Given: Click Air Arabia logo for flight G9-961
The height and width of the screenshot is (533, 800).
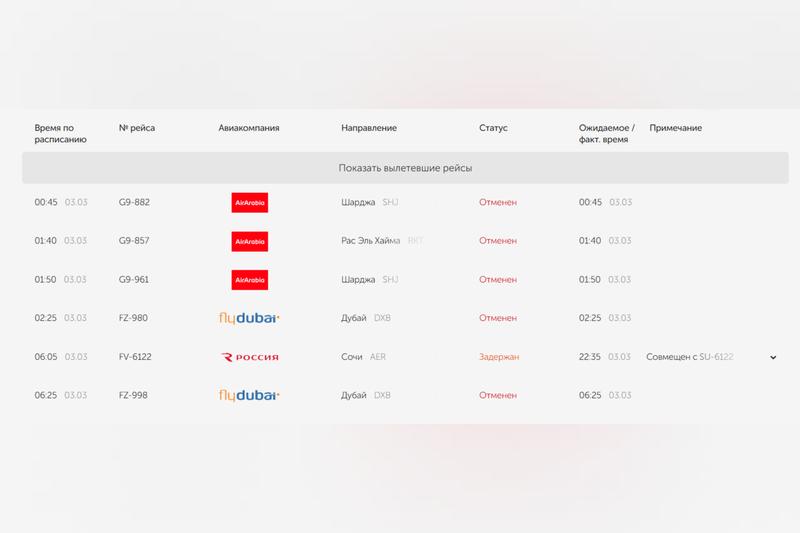Looking at the screenshot, I should (249, 280).
